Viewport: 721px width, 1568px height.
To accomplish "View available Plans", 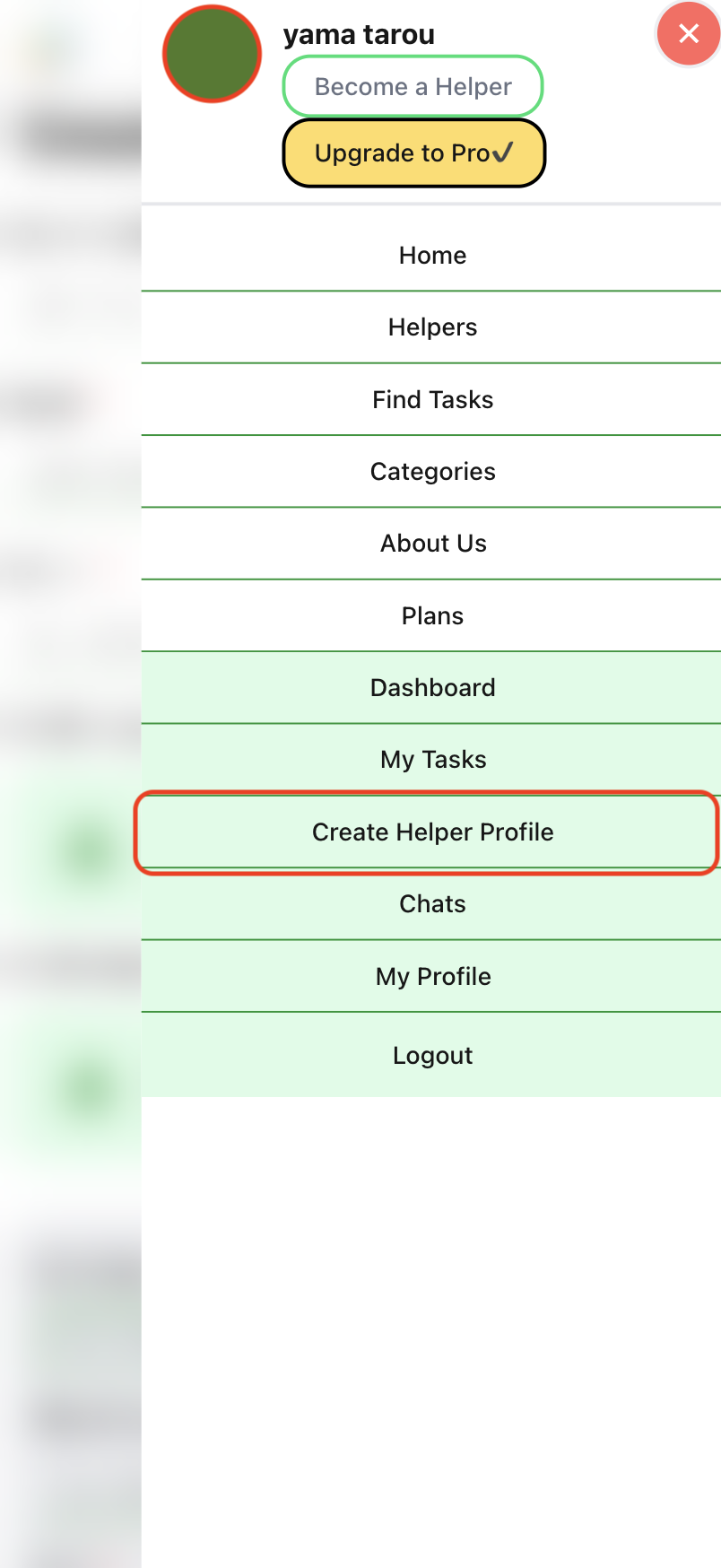I will (x=432, y=615).
